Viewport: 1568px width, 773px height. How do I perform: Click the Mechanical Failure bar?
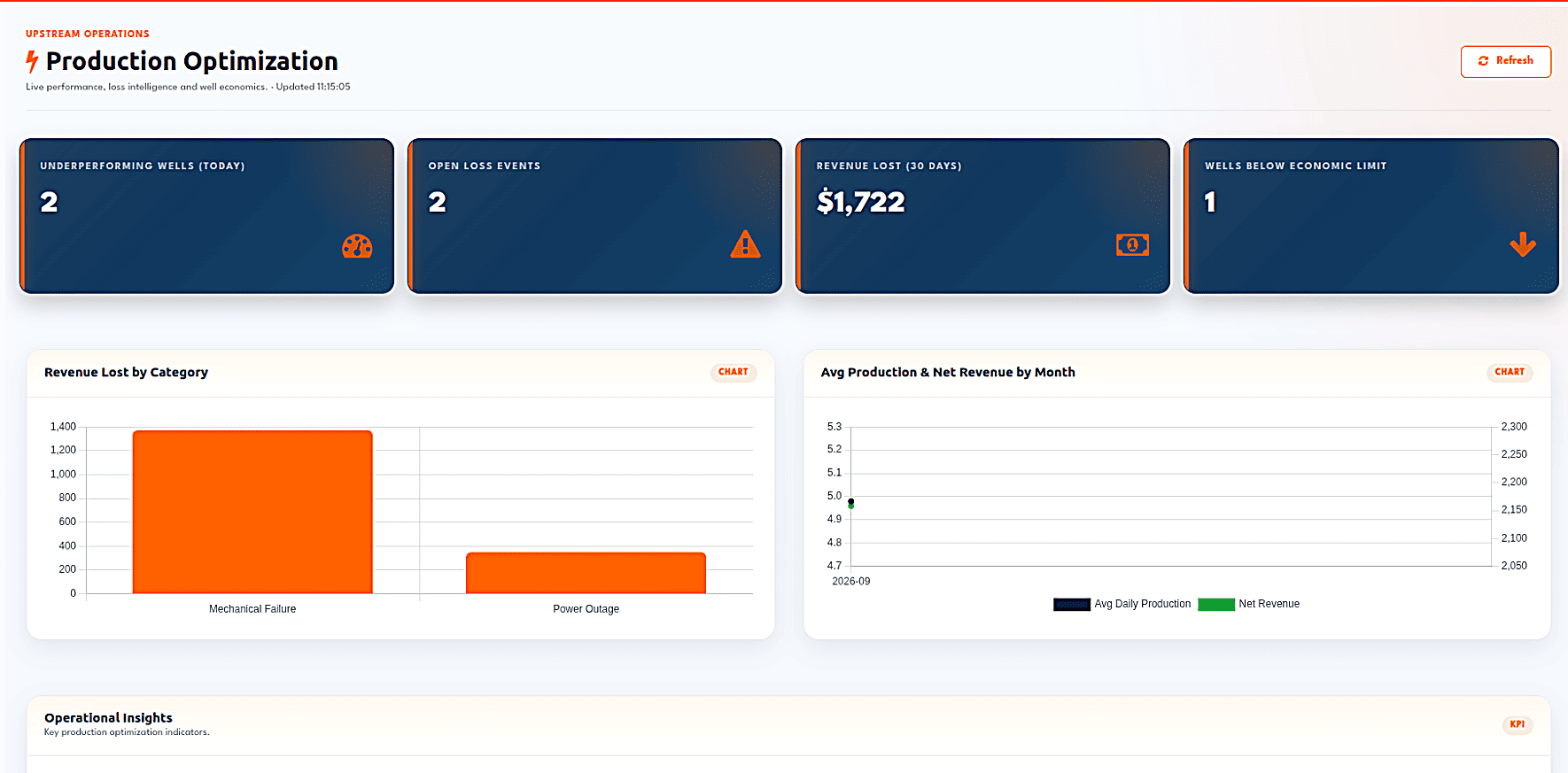click(x=252, y=512)
